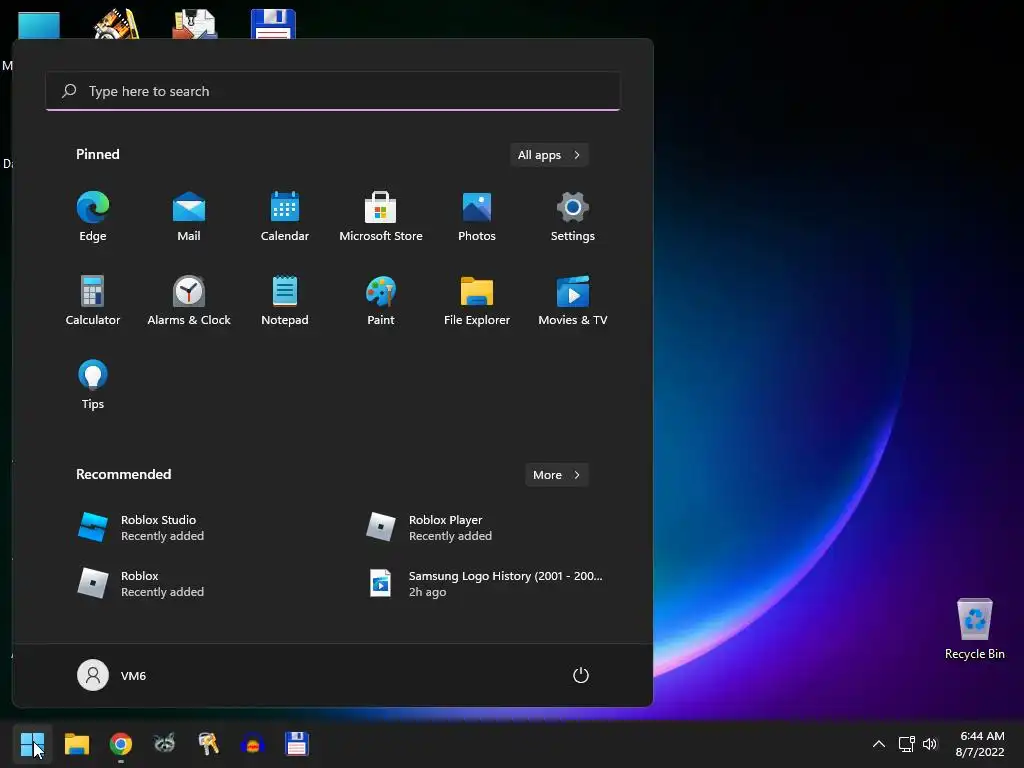Open File Explorer pinned tile
The width and height of the screenshot is (1024, 768).
tap(477, 300)
